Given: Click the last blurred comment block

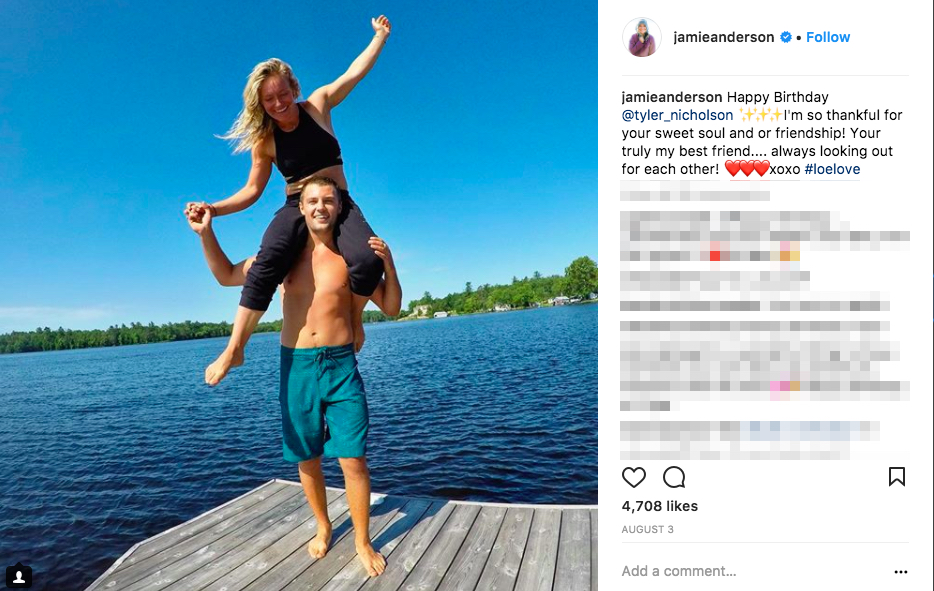Looking at the screenshot, I should point(750,440).
